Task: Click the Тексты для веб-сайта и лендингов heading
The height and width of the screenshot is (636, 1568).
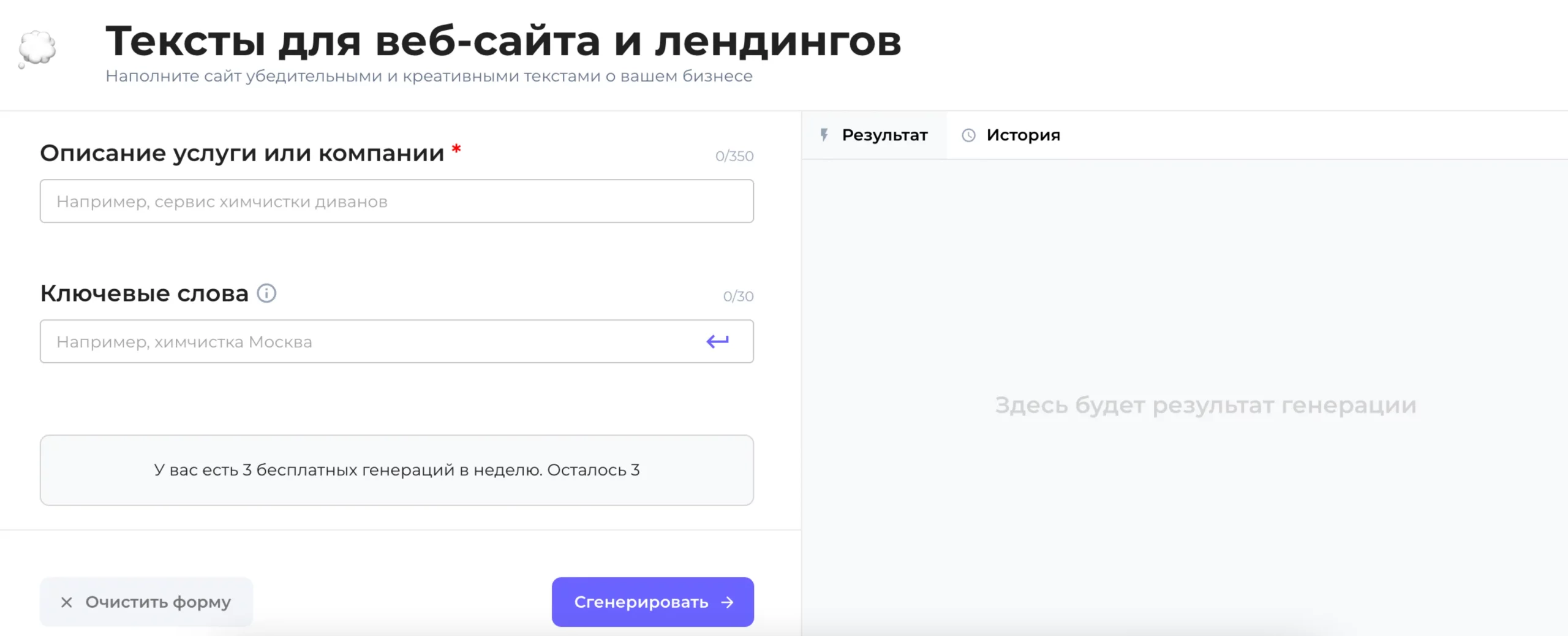Action: coord(503,41)
